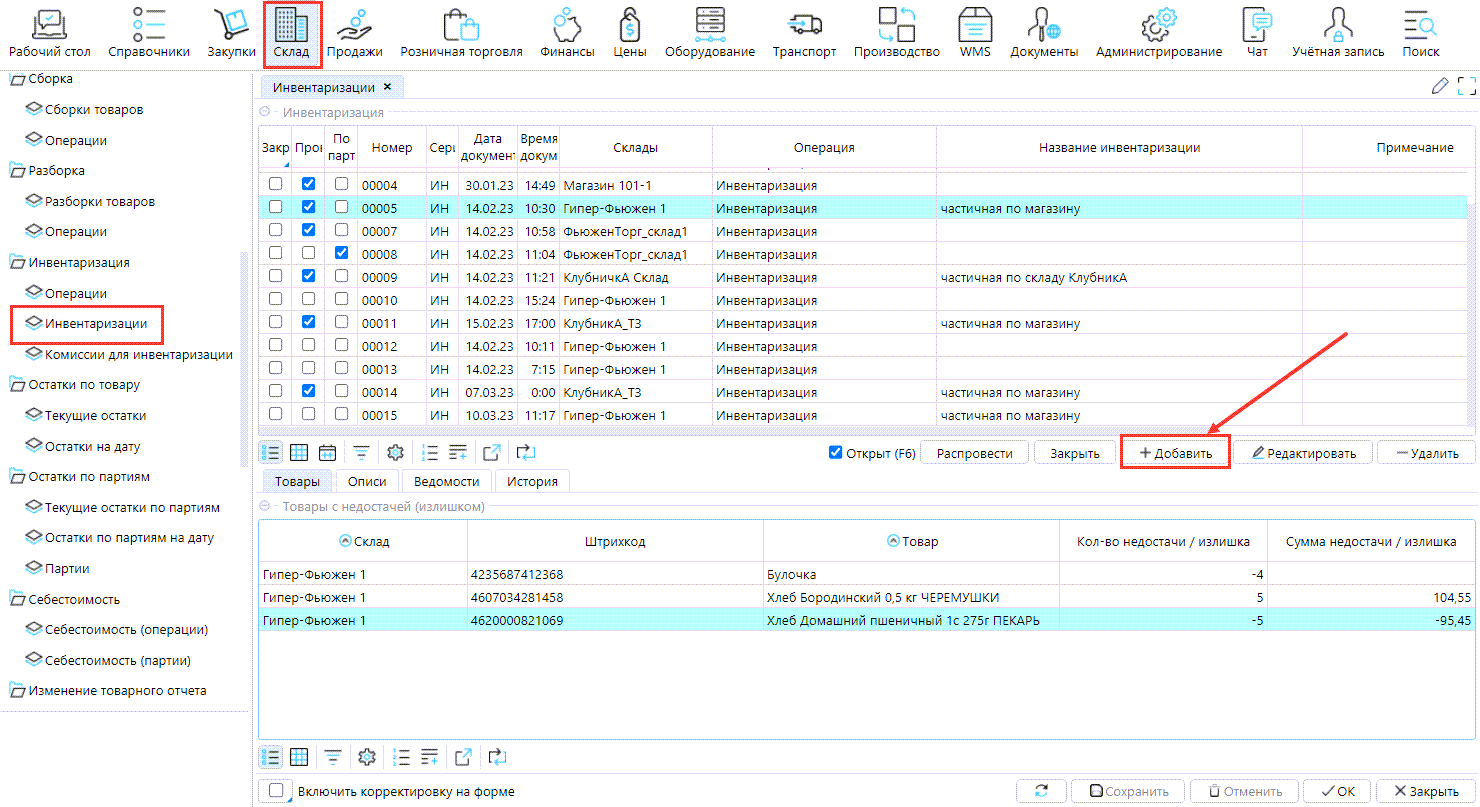
Task: Open the Розничная торговля module
Action: [461, 34]
